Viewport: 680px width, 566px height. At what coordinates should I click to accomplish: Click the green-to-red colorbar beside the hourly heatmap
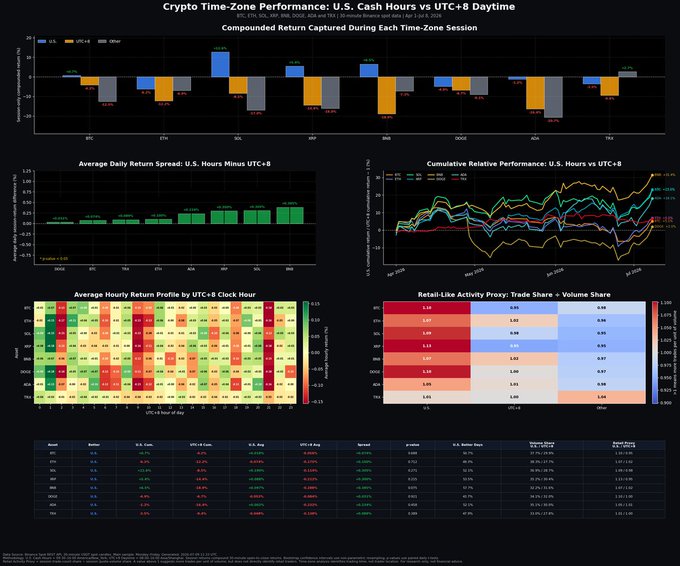point(306,353)
